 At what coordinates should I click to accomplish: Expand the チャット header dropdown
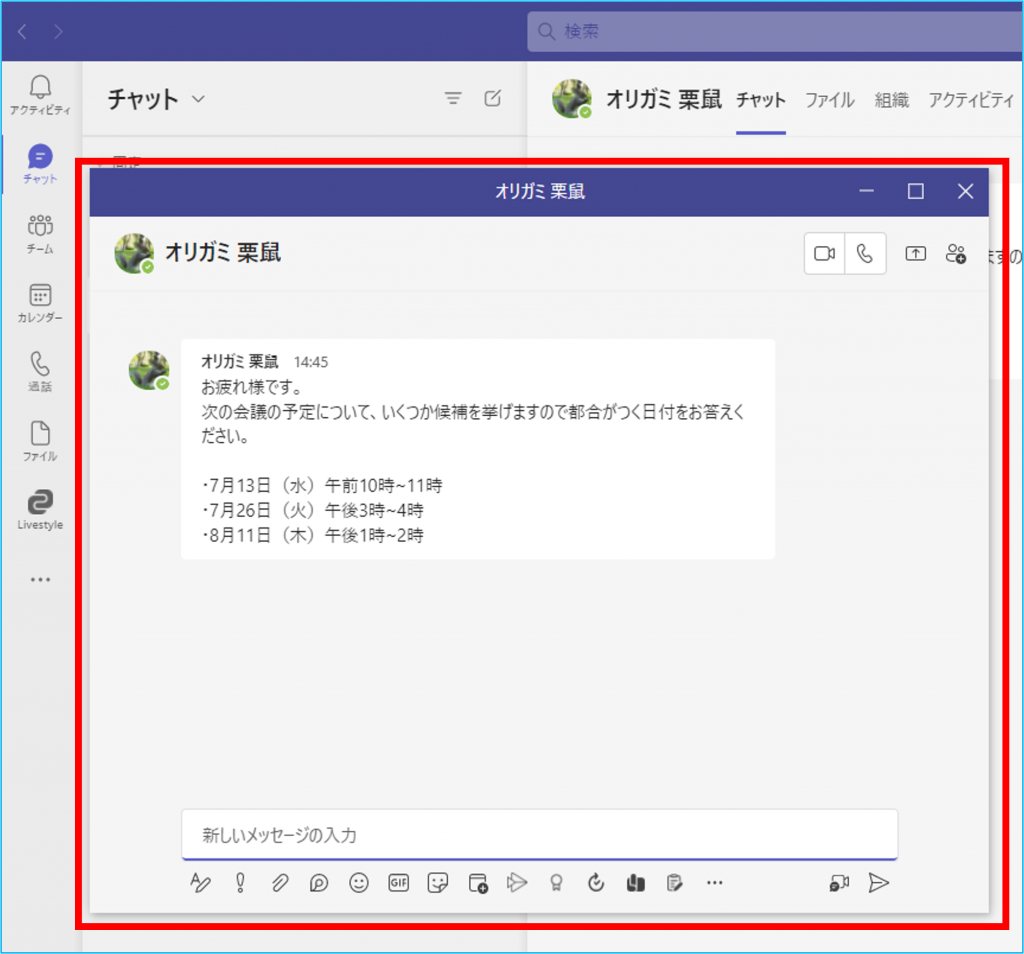[x=197, y=99]
